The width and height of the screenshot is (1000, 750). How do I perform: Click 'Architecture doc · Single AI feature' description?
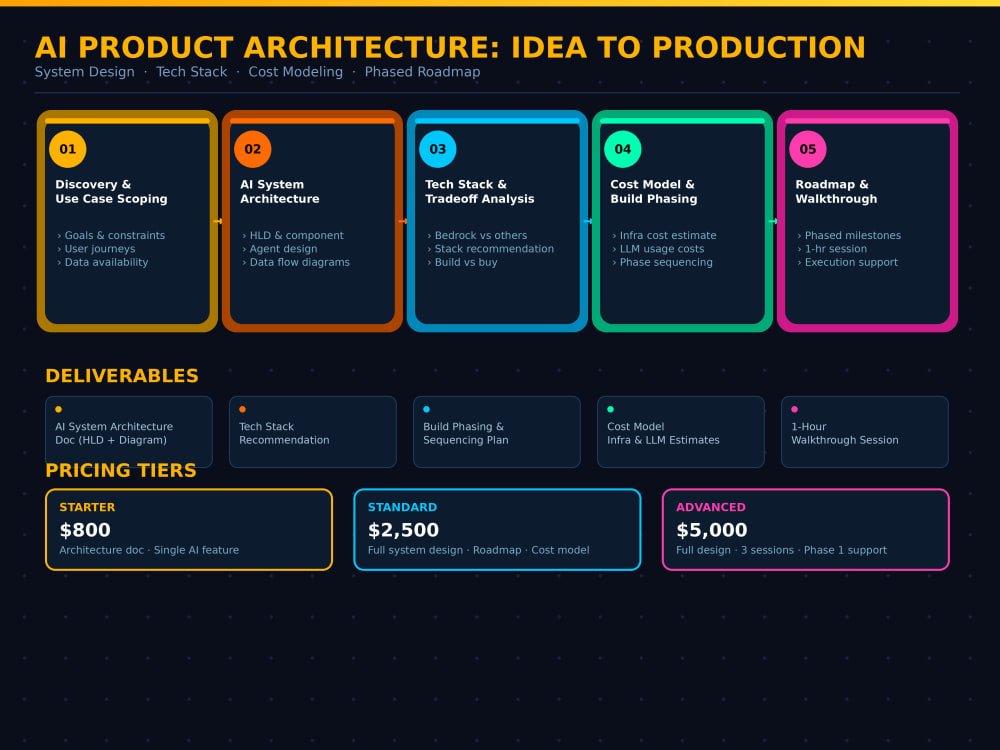tap(149, 550)
